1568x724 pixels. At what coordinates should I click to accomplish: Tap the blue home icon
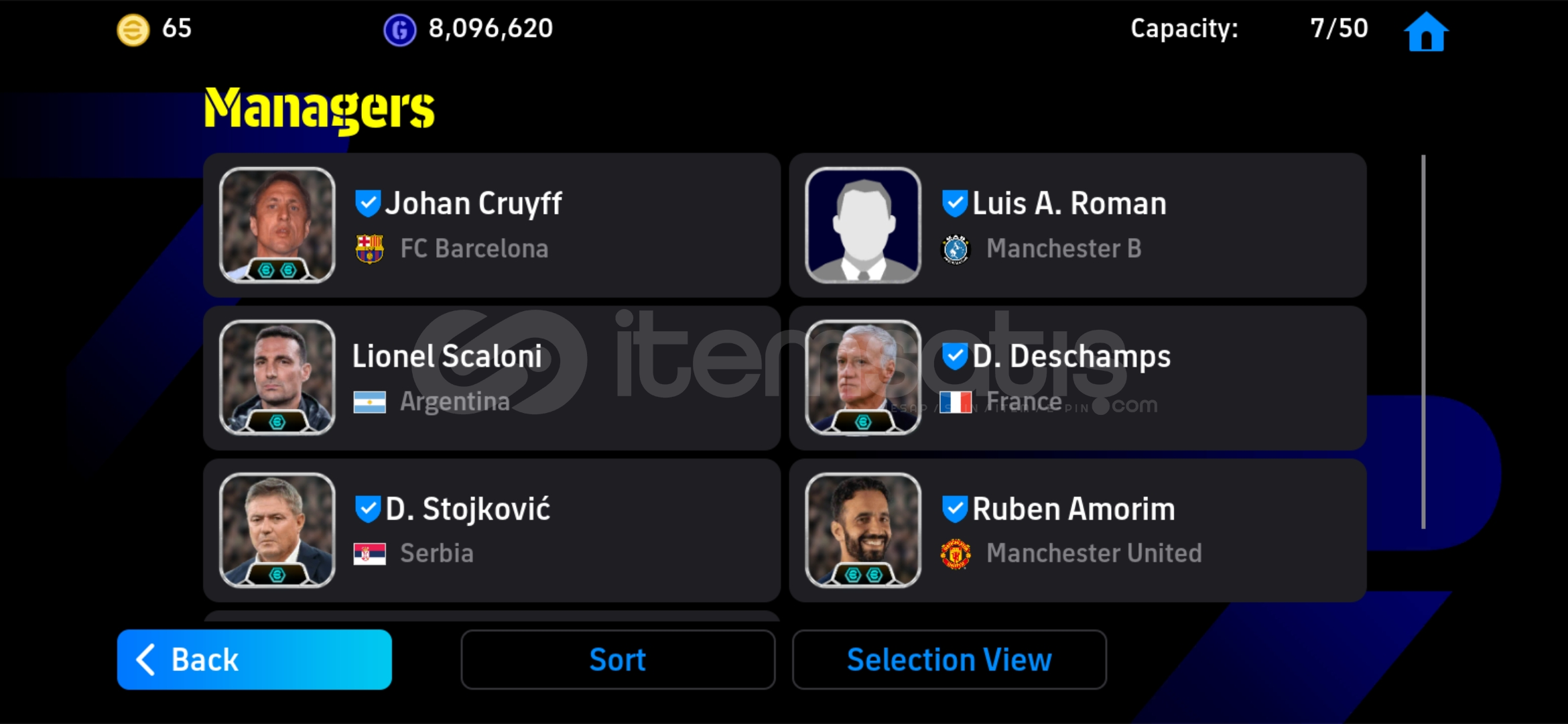[1426, 32]
